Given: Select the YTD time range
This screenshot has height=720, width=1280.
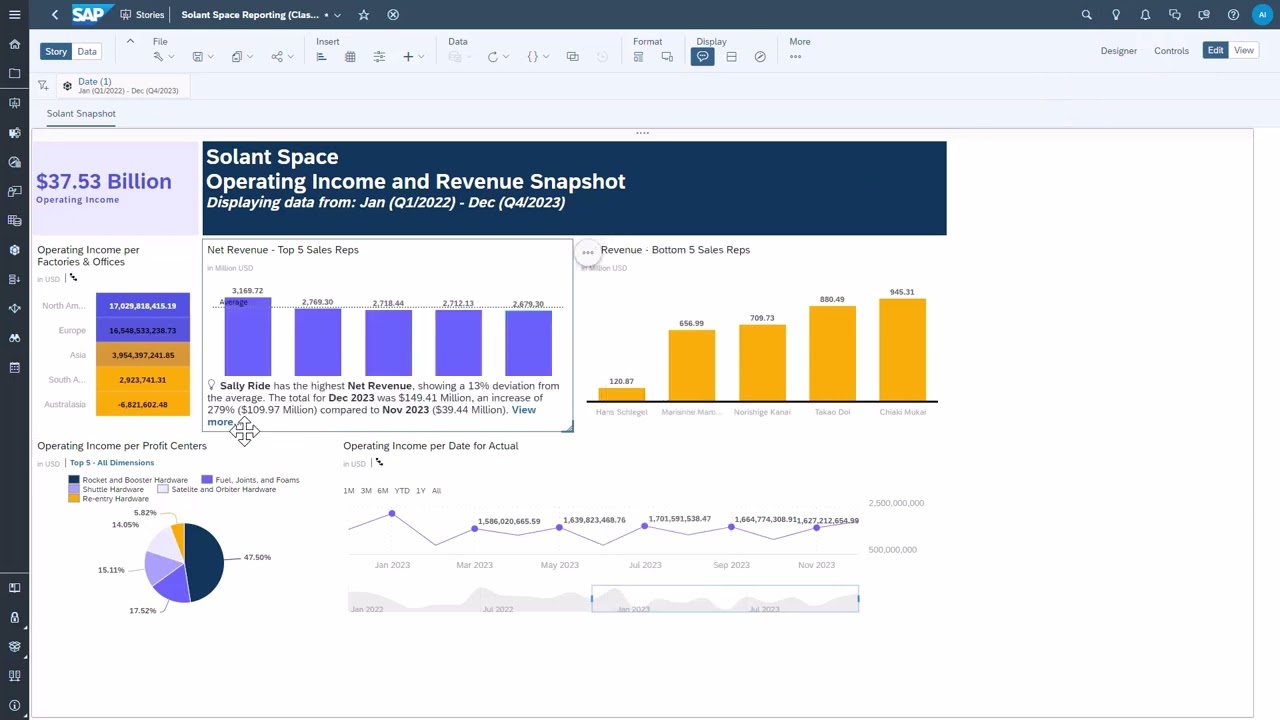Looking at the screenshot, I should click(x=402, y=491).
